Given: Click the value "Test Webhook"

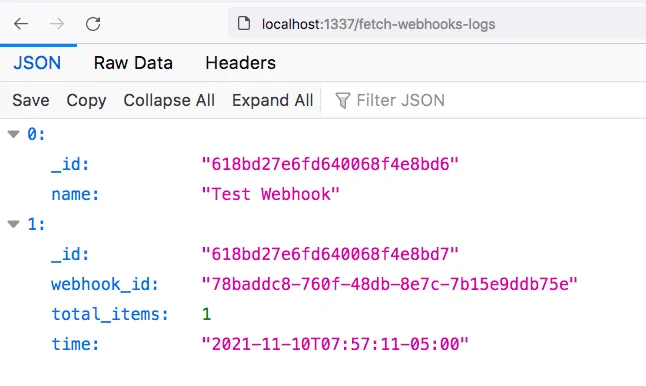Looking at the screenshot, I should click(x=270, y=194).
